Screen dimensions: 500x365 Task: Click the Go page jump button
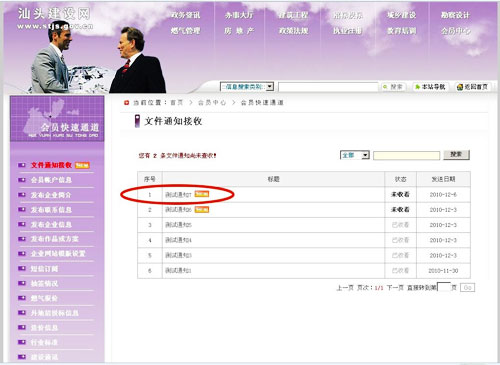coord(467,287)
